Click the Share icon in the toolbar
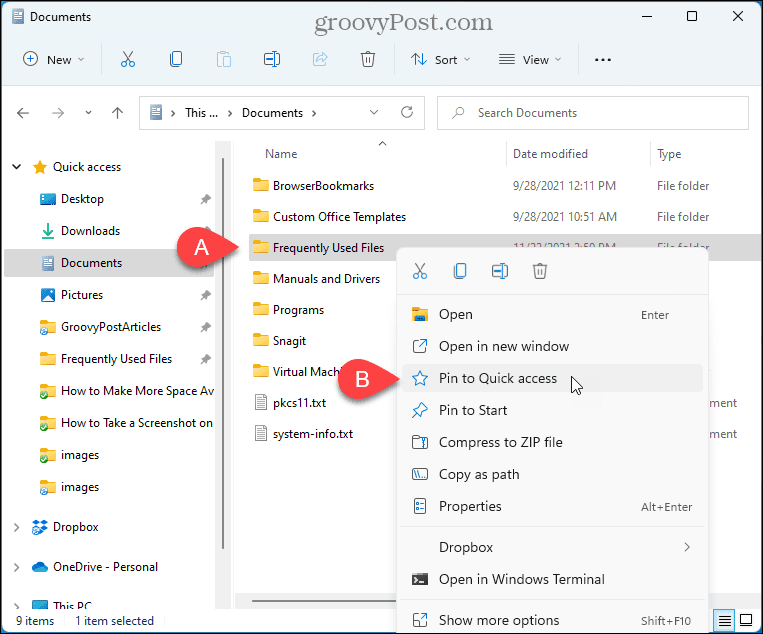763x634 pixels. tap(320, 59)
